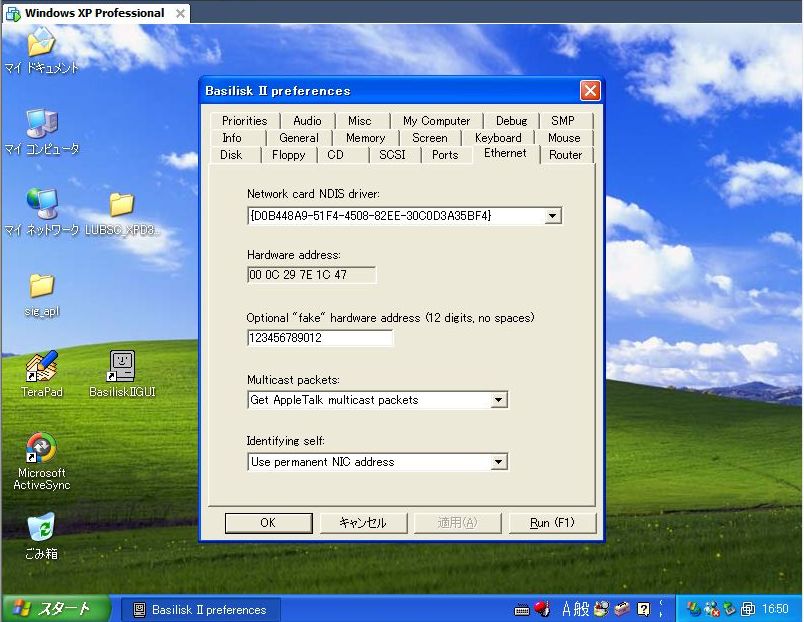Click the IME conversion mode '般' indicator
This screenshot has height=622, width=804.
pos(581,609)
